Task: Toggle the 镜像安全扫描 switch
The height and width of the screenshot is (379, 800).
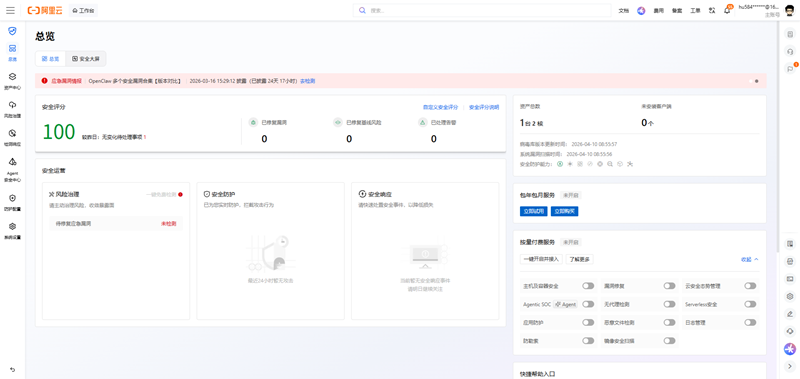Action: click(669, 340)
